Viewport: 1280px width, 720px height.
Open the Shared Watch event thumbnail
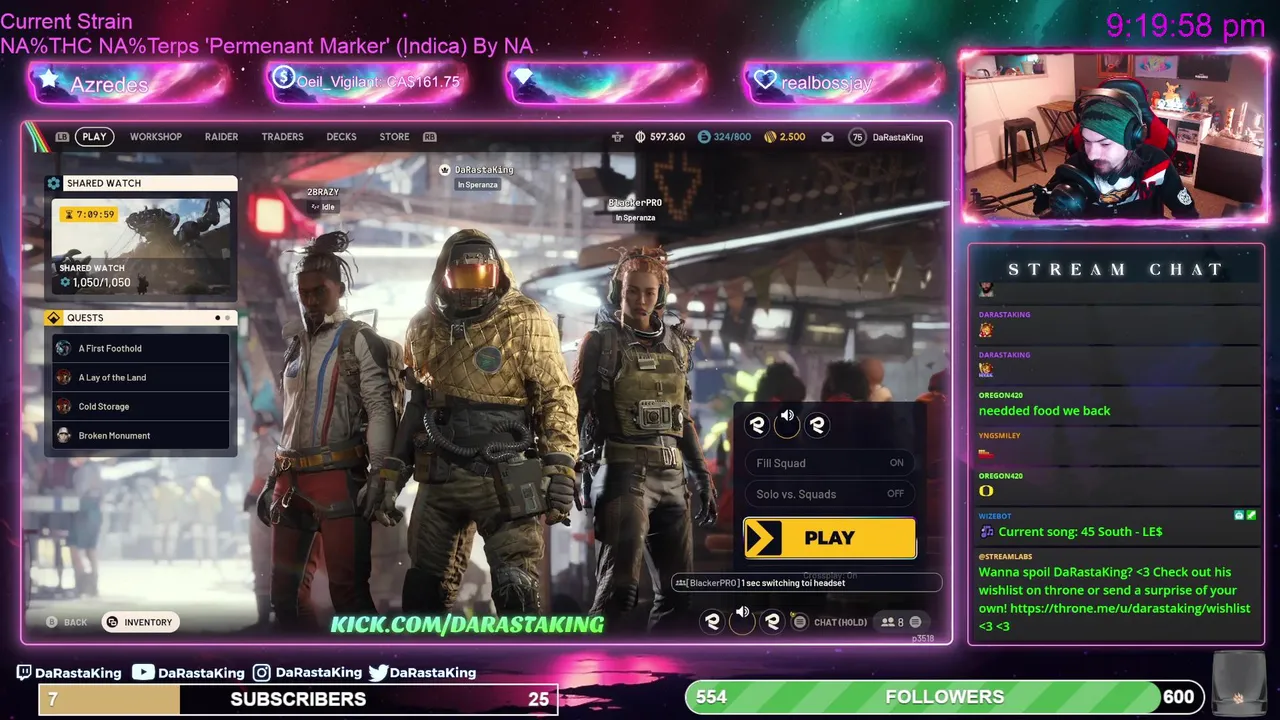[x=141, y=246]
